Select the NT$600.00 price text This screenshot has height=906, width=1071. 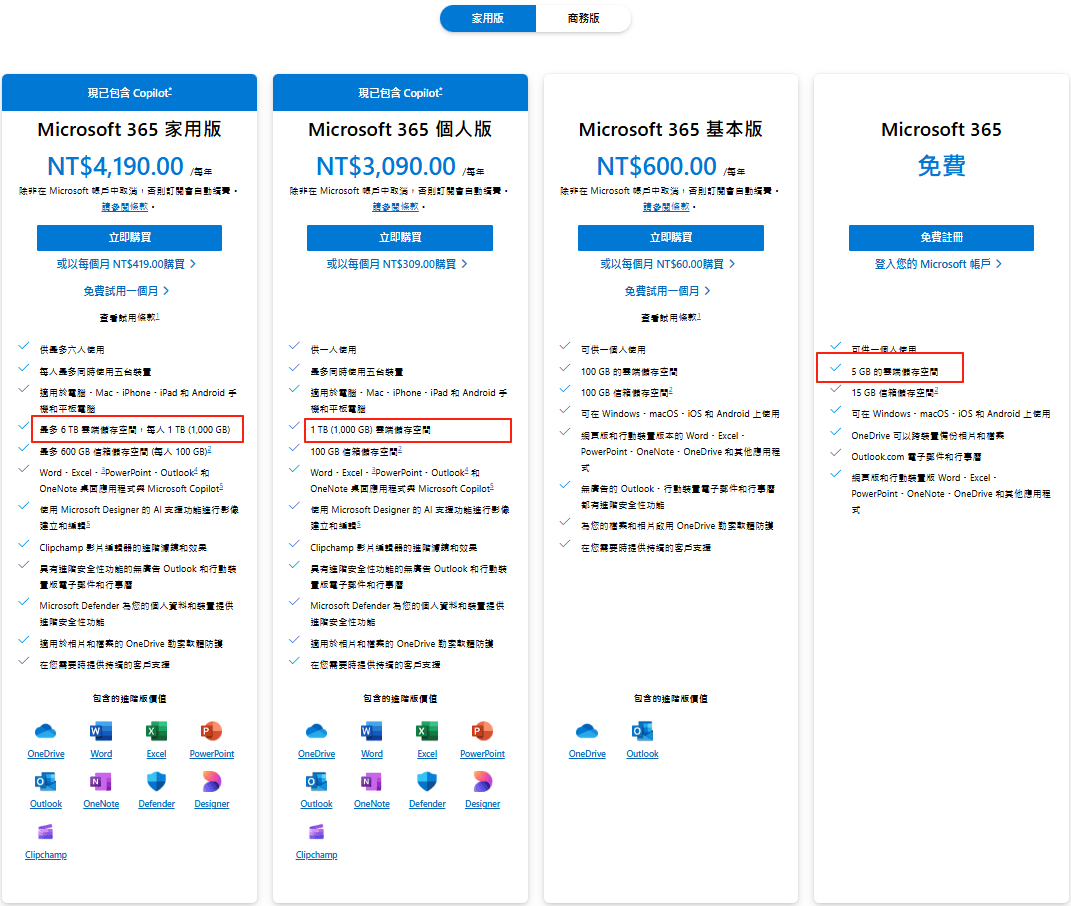(x=656, y=166)
